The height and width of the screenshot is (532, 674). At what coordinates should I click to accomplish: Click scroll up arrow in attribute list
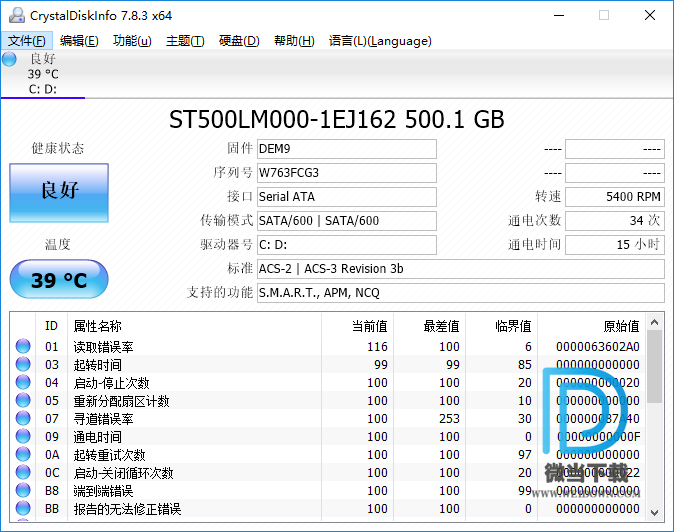[655, 322]
